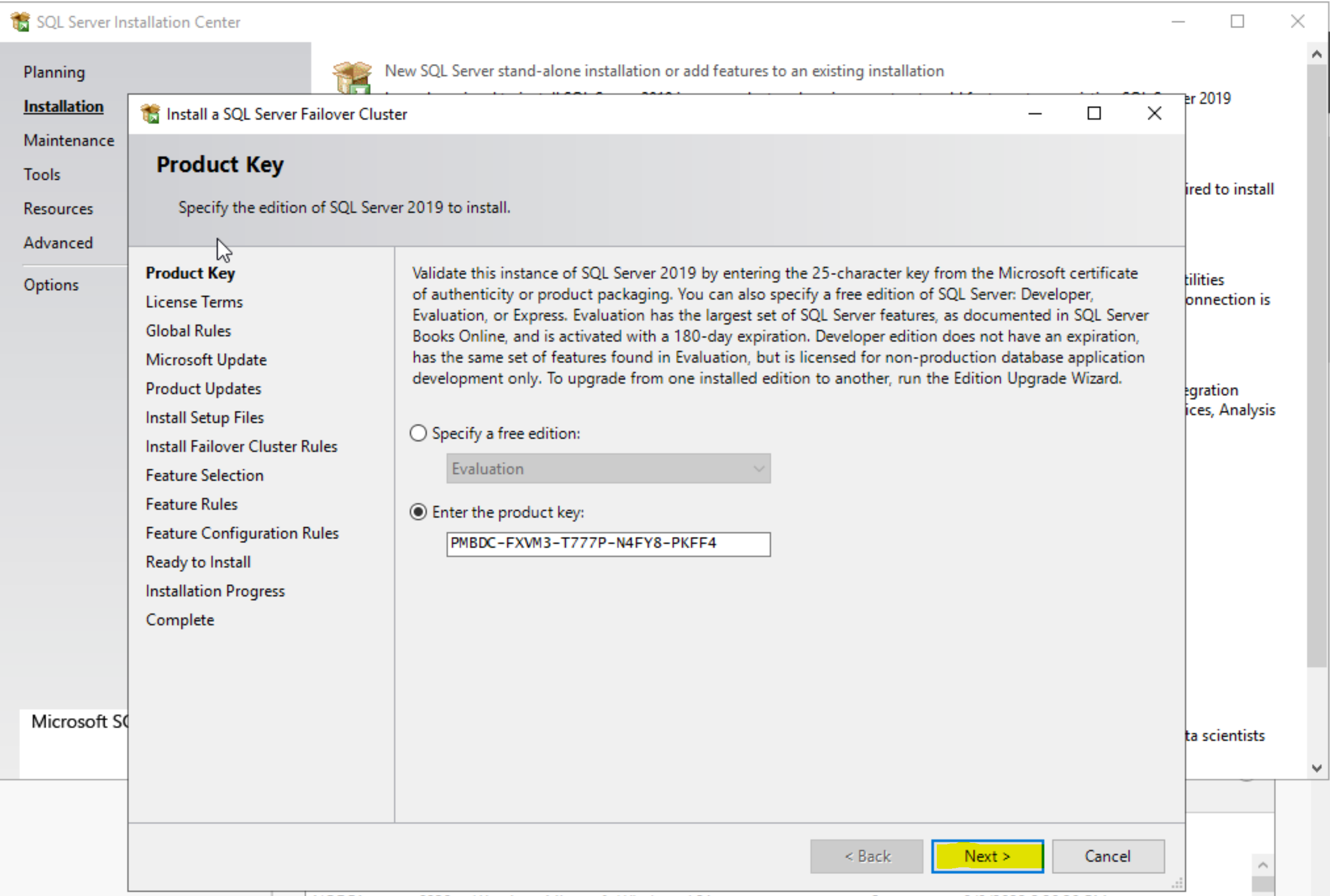Screen dimensions: 1330x896
Task: Open the Evaluation edition dropdown
Action: tap(608, 469)
